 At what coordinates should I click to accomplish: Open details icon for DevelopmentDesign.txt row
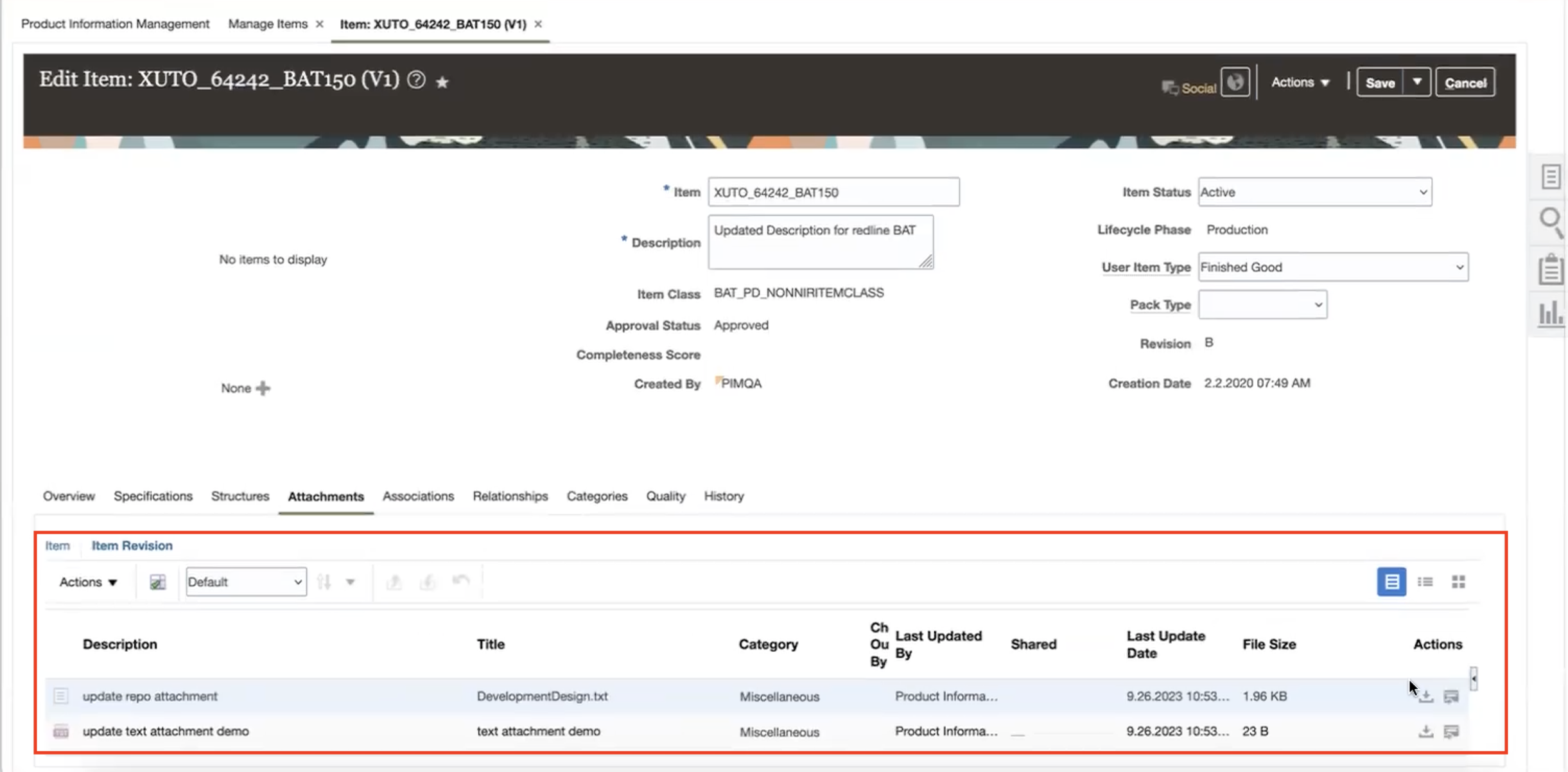1451,696
